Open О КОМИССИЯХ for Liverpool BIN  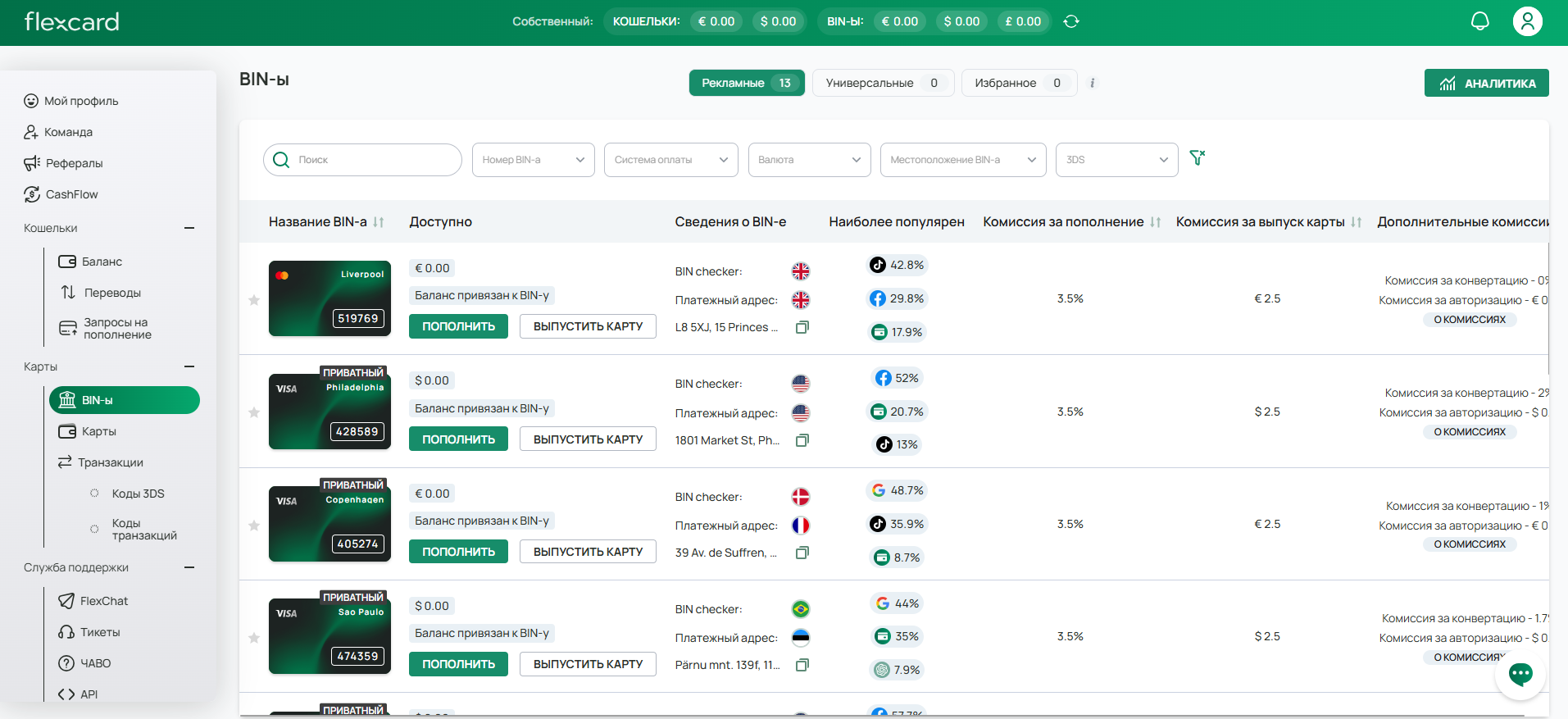(x=1470, y=320)
